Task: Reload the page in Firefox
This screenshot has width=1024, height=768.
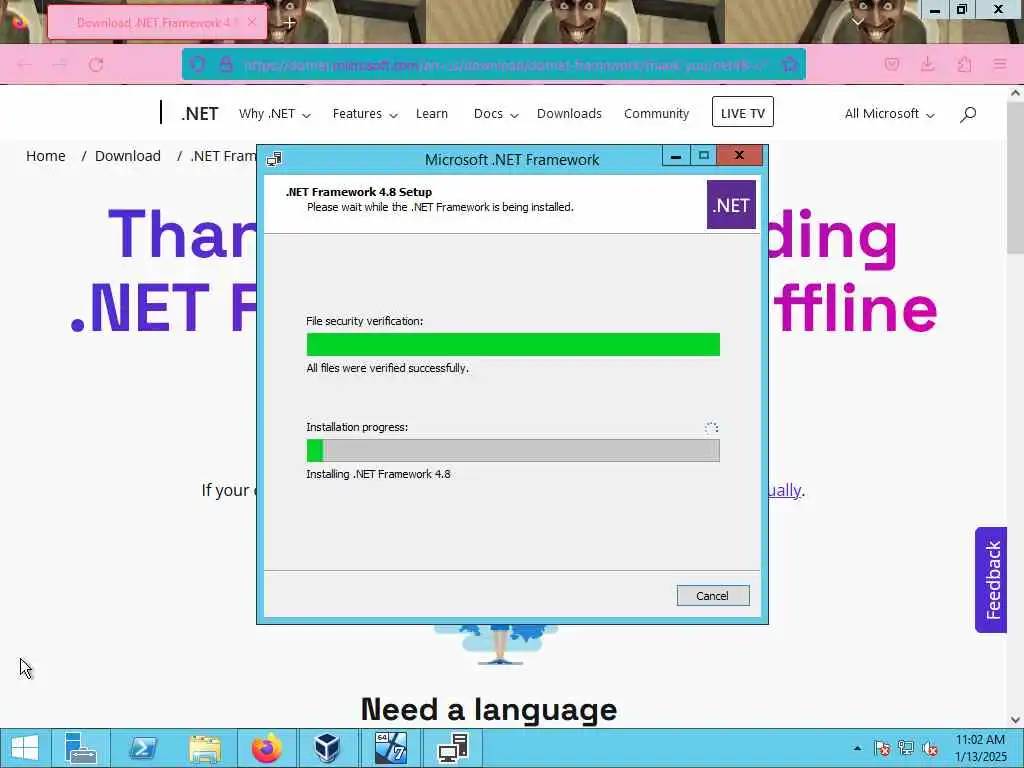Action: click(96, 65)
